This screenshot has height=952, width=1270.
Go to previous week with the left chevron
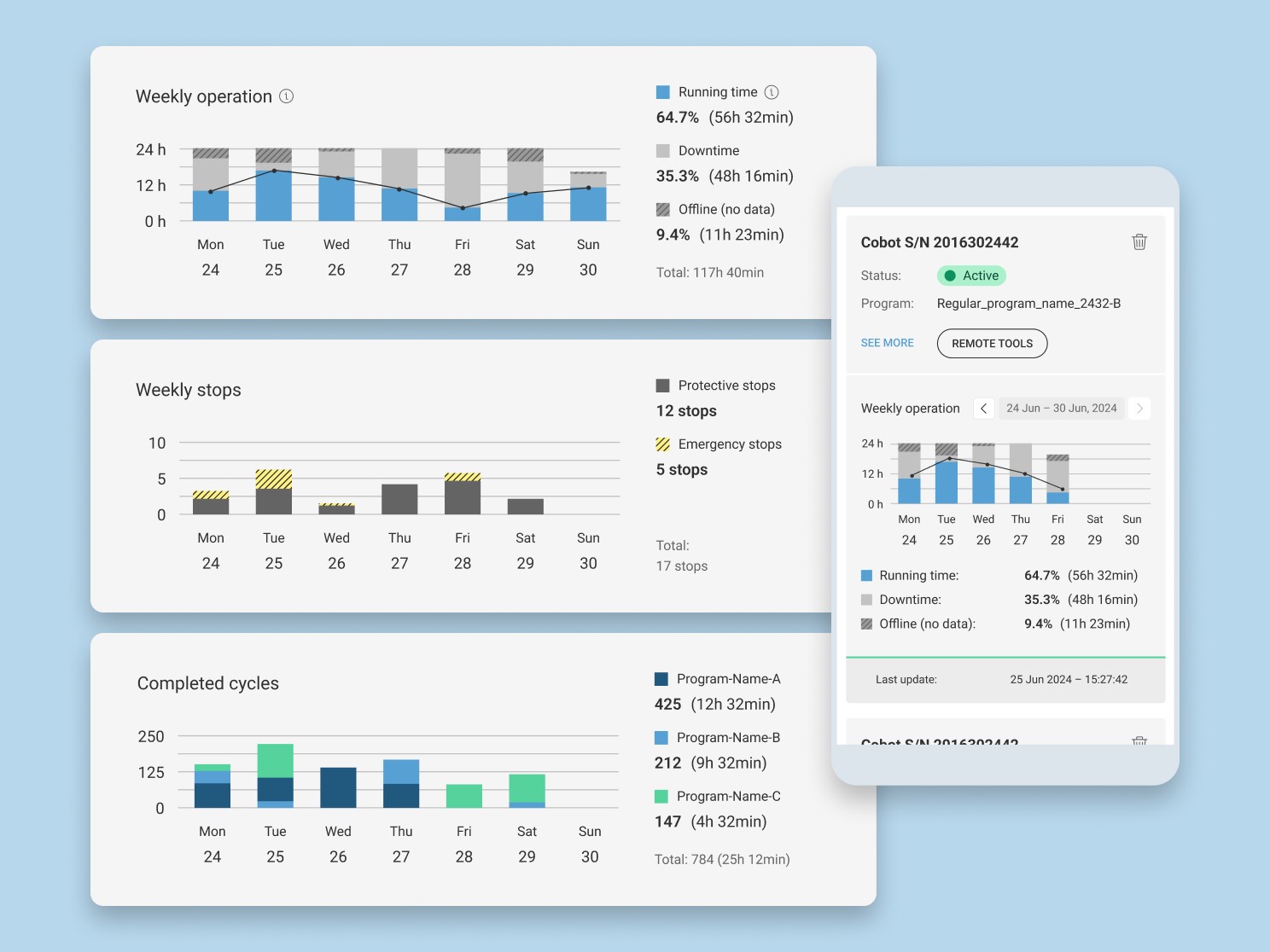[x=983, y=409]
